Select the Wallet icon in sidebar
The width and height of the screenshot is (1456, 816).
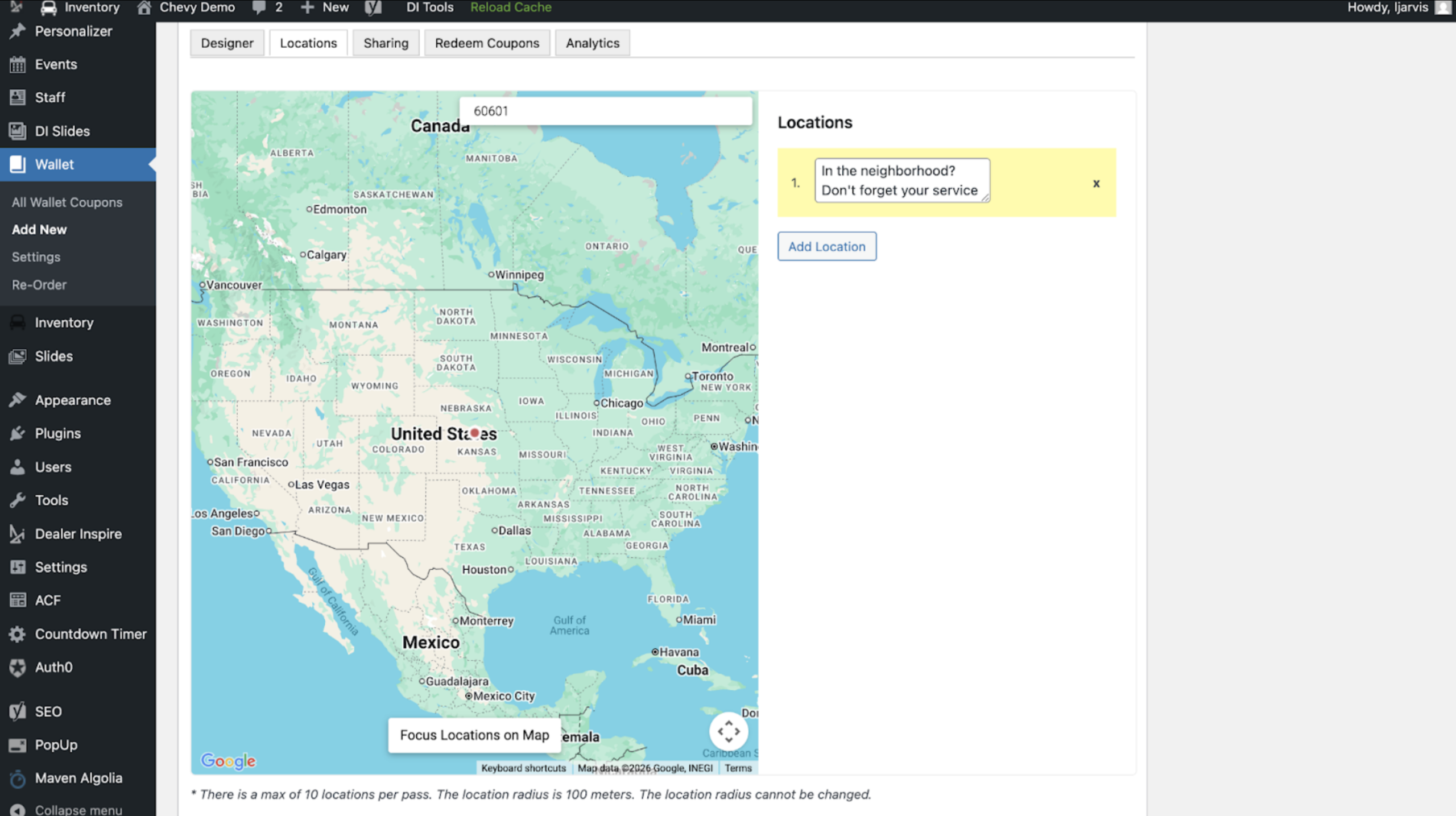(x=18, y=164)
